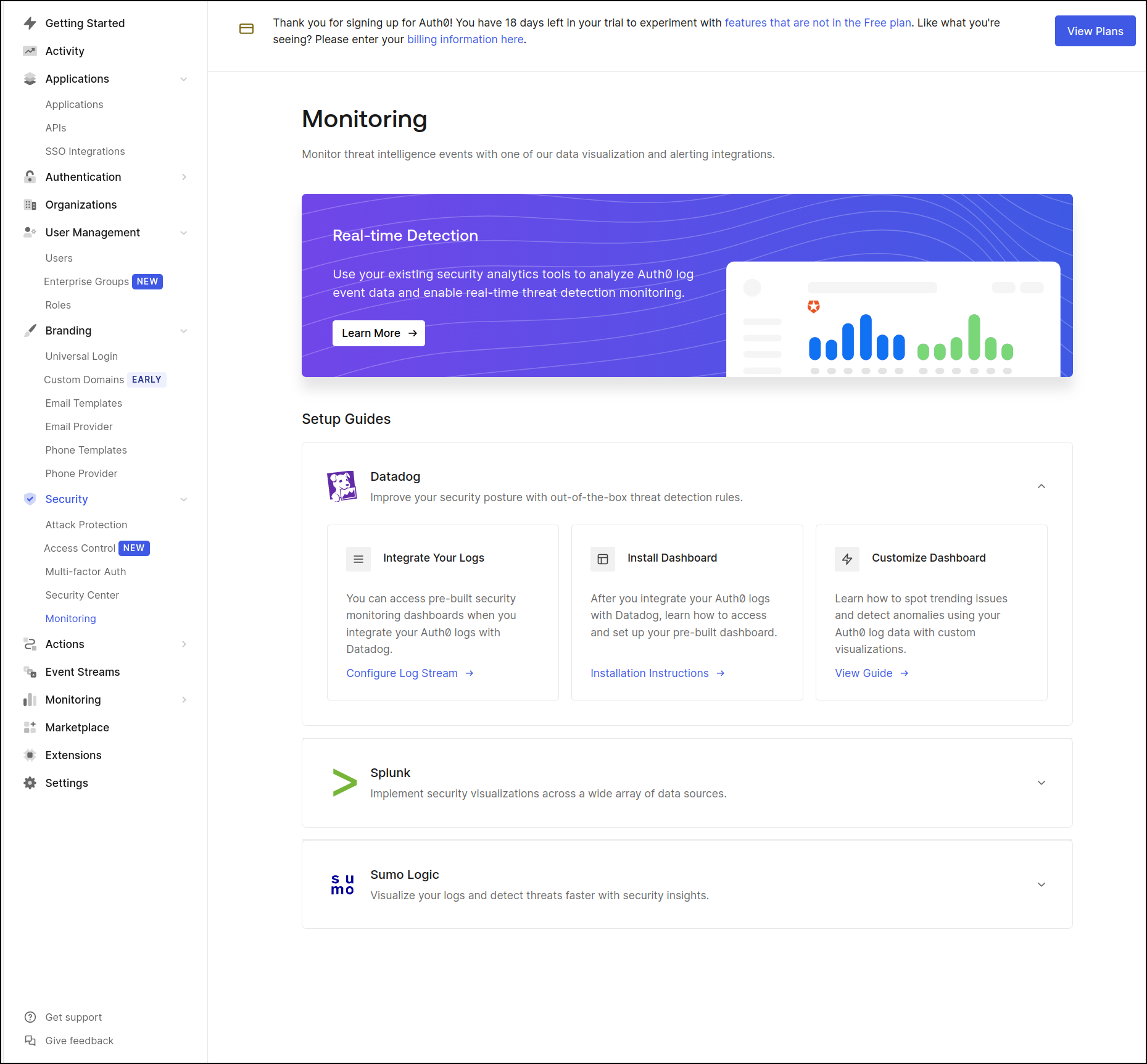
Task: Click the Get support question mark icon
Action: (30, 1017)
